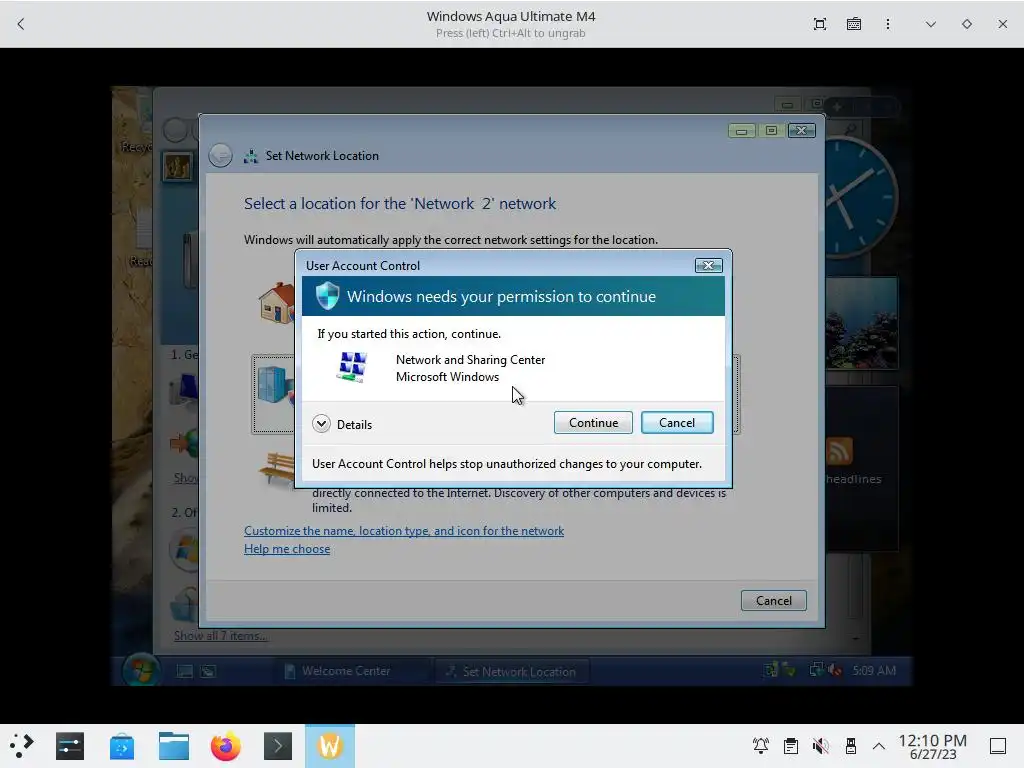Click Show Desktop in Vista quick launch
The image size is (1024, 768).
coord(185,671)
